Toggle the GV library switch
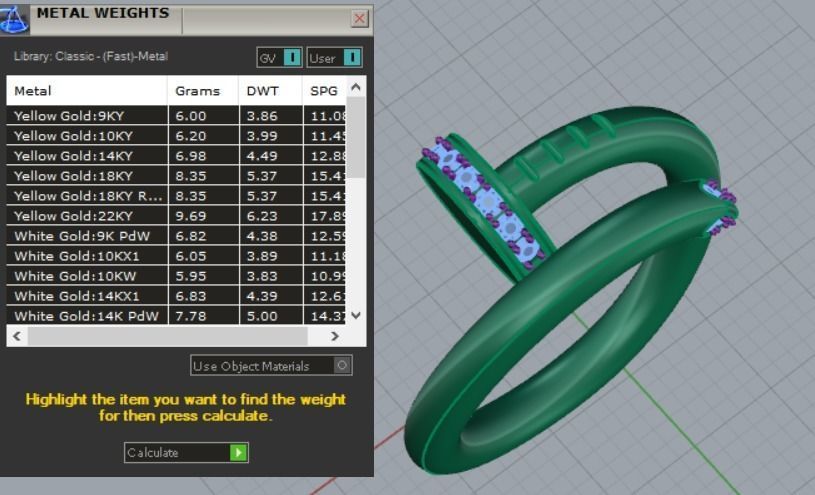 [279, 57]
